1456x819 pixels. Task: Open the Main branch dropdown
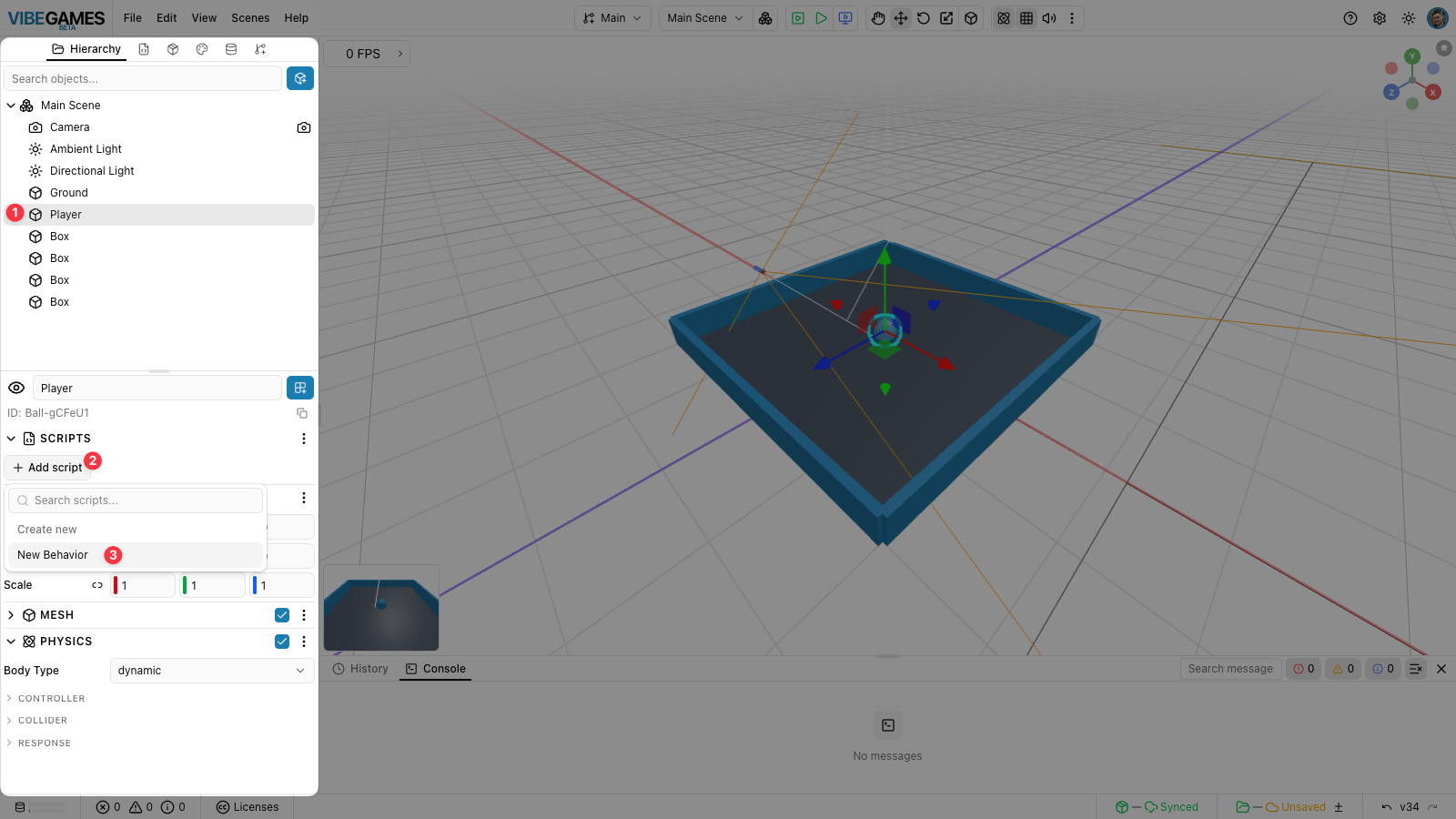[612, 18]
